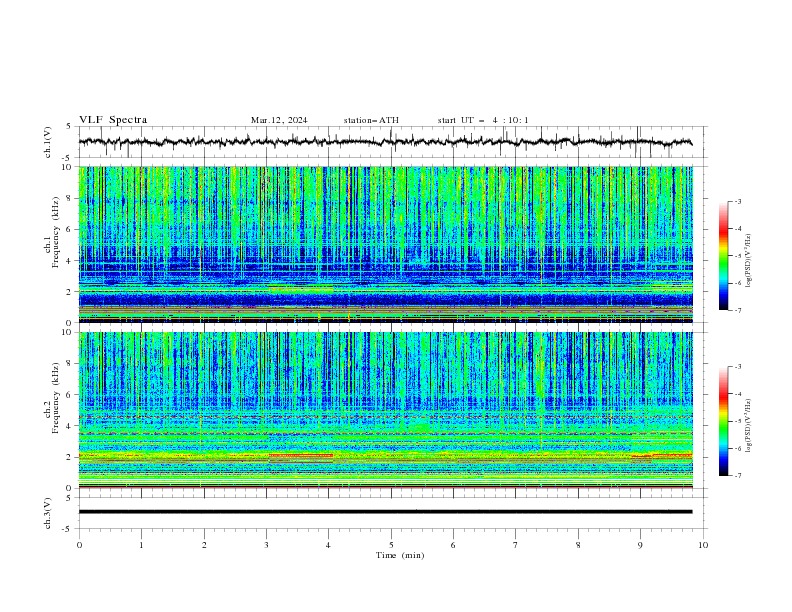The height and width of the screenshot is (612, 792).
Task: Select the date text "Mar.12, 2024"
Action: tap(279, 120)
